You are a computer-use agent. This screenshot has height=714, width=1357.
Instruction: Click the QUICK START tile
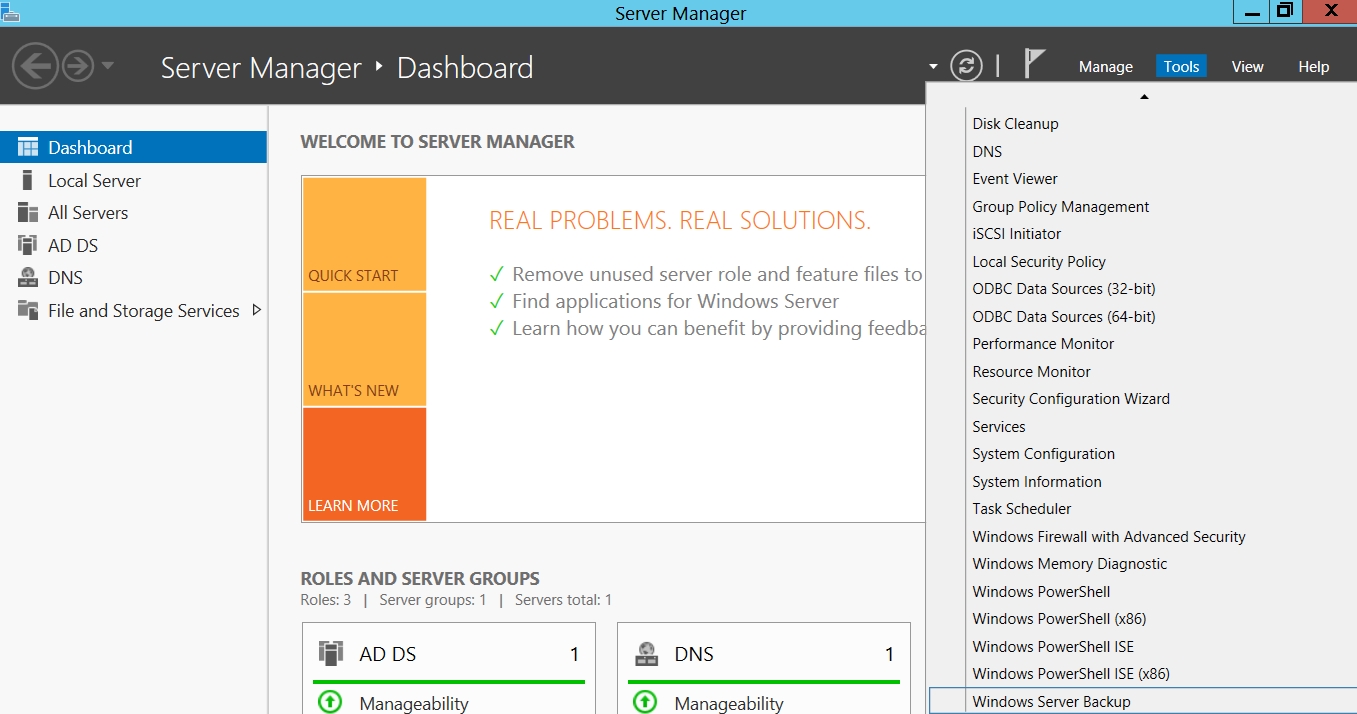pos(364,234)
